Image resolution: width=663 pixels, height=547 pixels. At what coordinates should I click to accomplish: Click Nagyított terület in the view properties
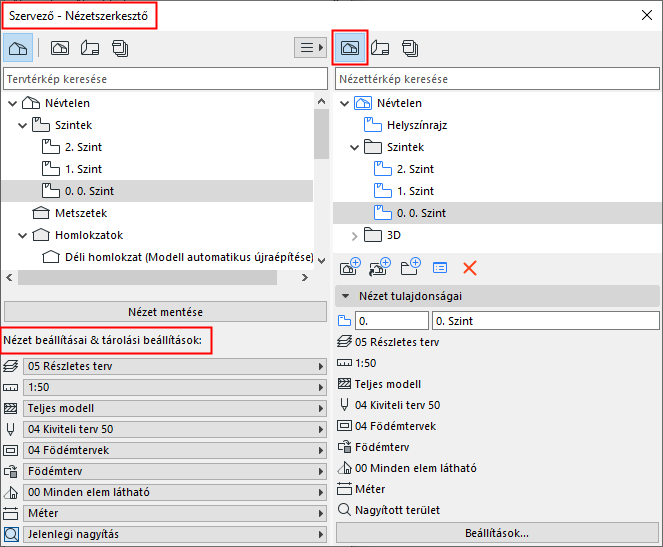pos(397,510)
